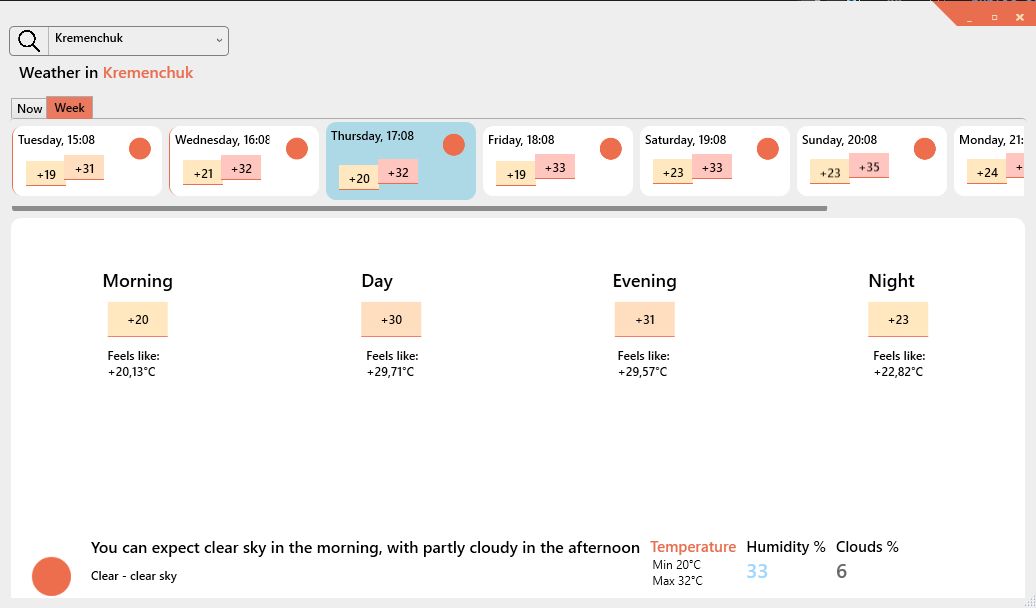The width and height of the screenshot is (1036, 608).
Task: Click the sun icon on Friday's card
Action: tap(610, 149)
